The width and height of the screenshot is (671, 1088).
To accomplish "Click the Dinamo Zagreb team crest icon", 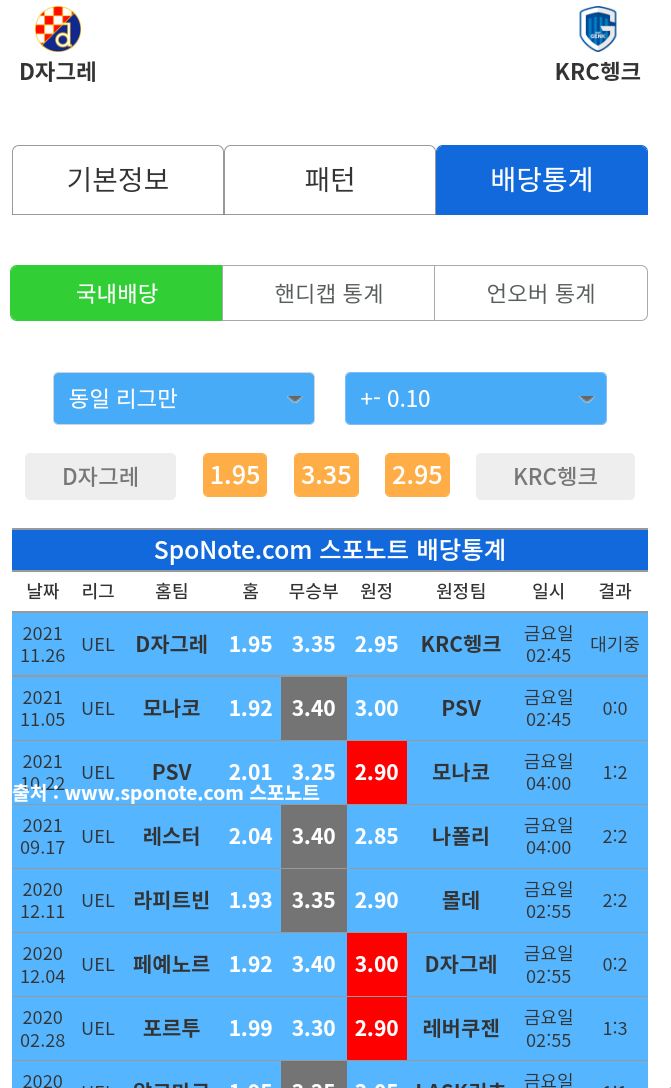I will coord(58,29).
